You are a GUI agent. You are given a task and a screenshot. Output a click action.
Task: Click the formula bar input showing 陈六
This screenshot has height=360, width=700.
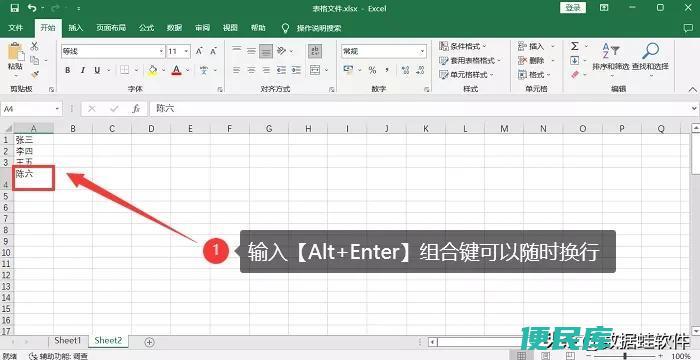click(420, 109)
